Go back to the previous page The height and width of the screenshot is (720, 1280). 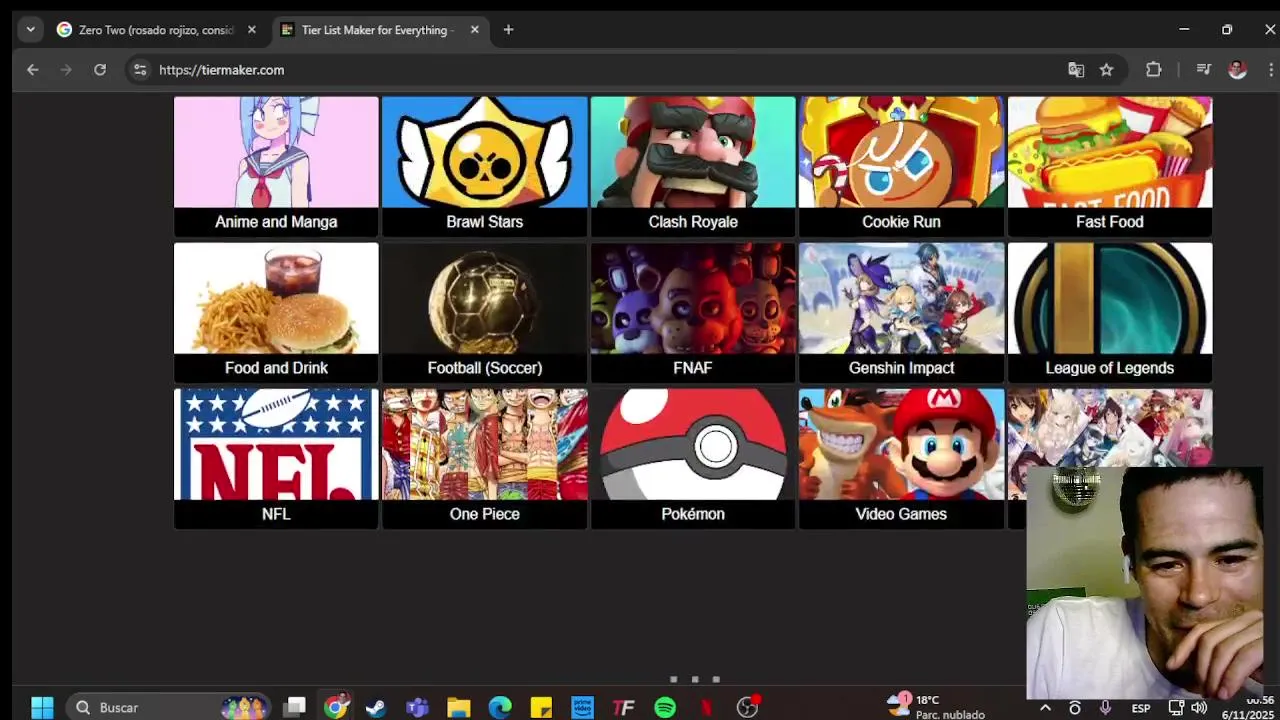[x=33, y=70]
